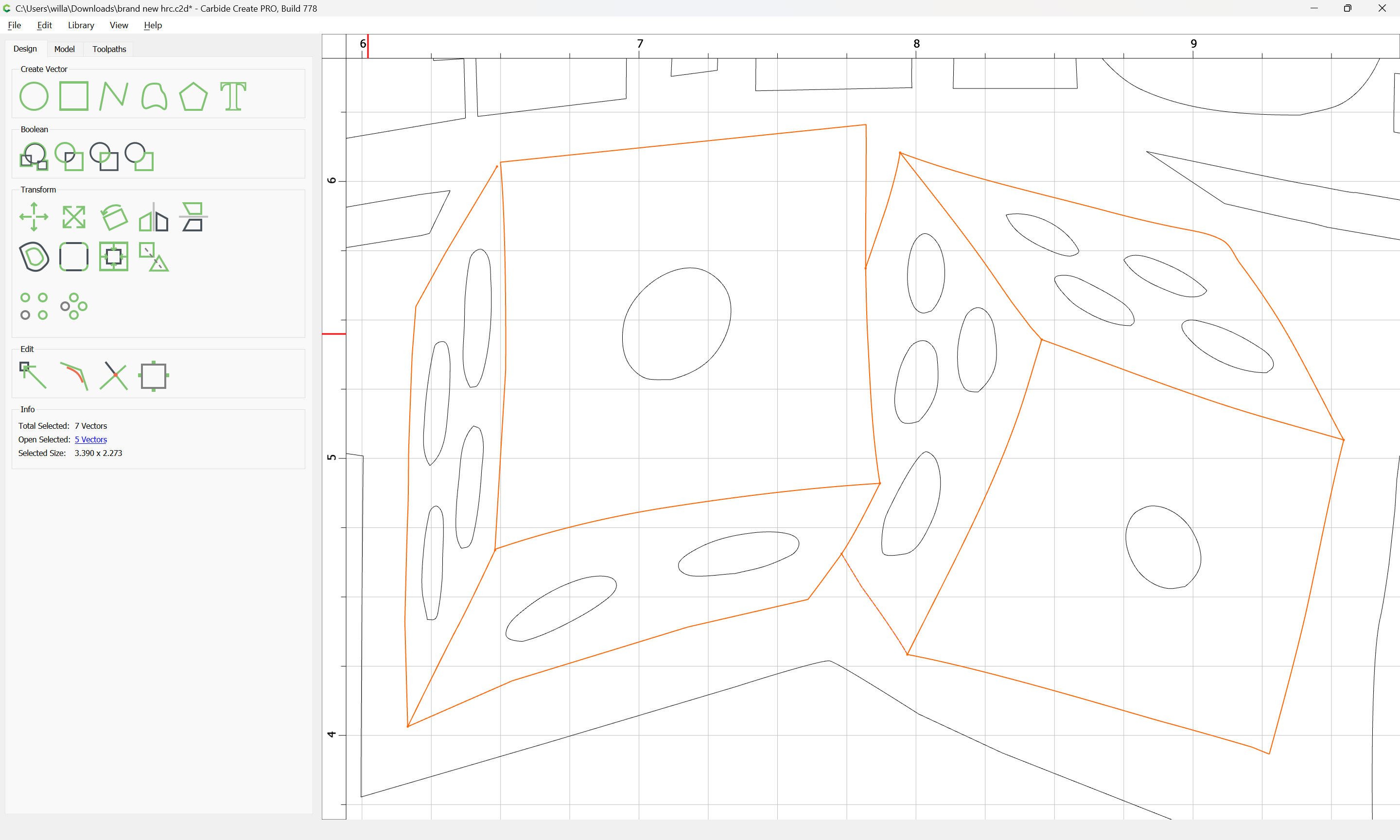Select the Create Text tool
This screenshot has height=840, width=1400.
click(233, 96)
